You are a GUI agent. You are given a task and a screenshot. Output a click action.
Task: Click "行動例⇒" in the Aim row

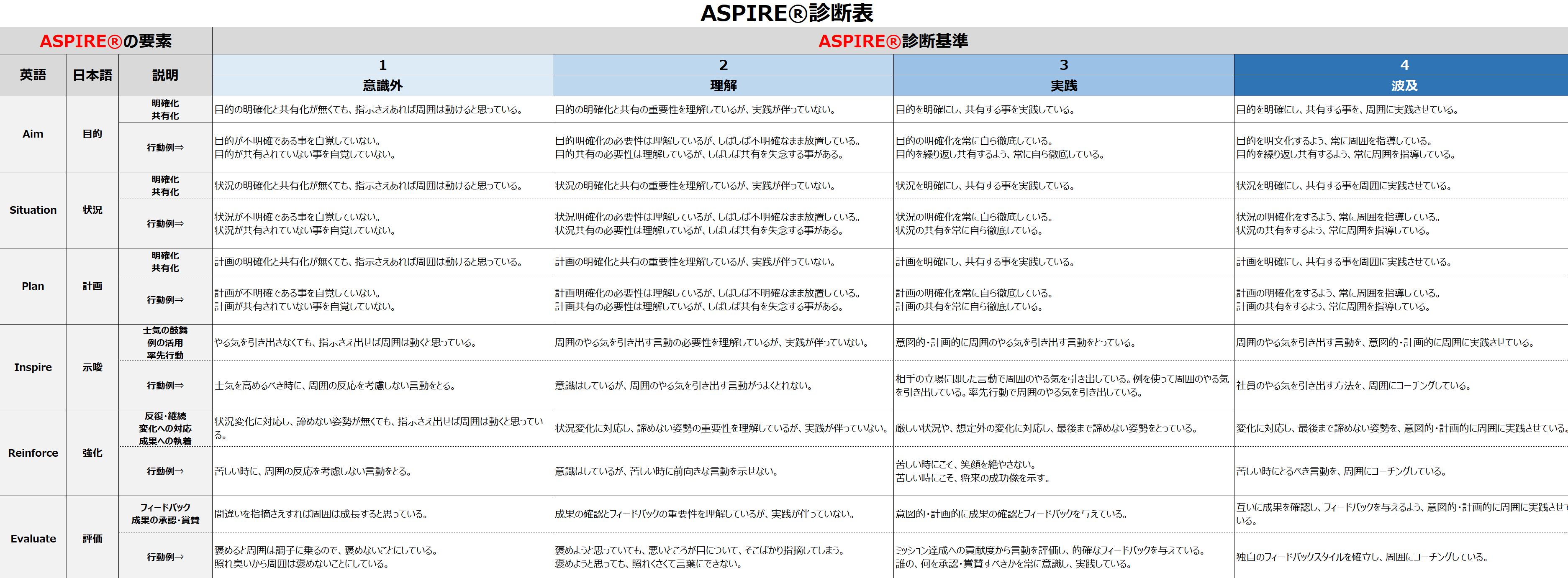click(165, 147)
